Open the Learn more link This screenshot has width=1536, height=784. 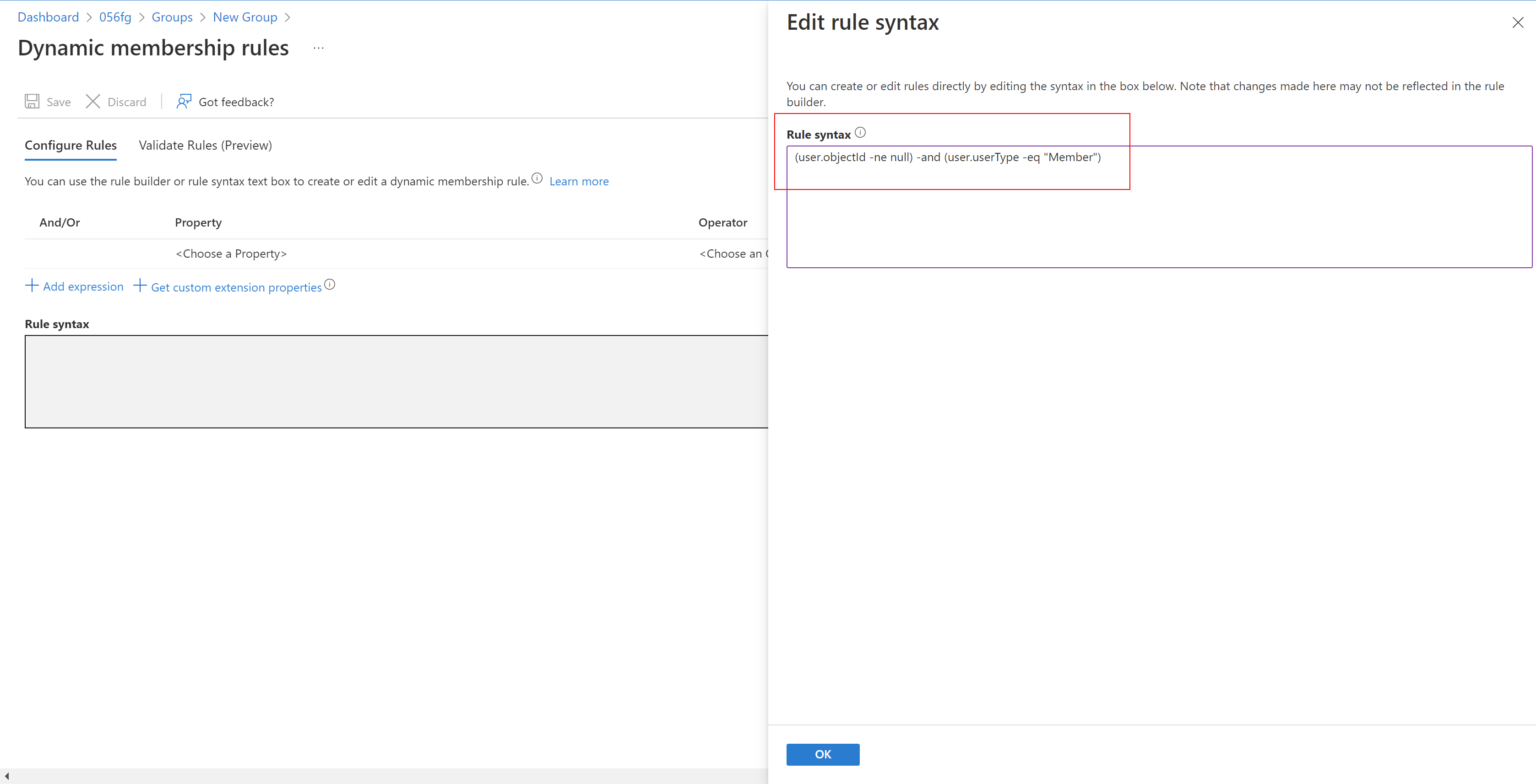pyautogui.click(x=578, y=181)
